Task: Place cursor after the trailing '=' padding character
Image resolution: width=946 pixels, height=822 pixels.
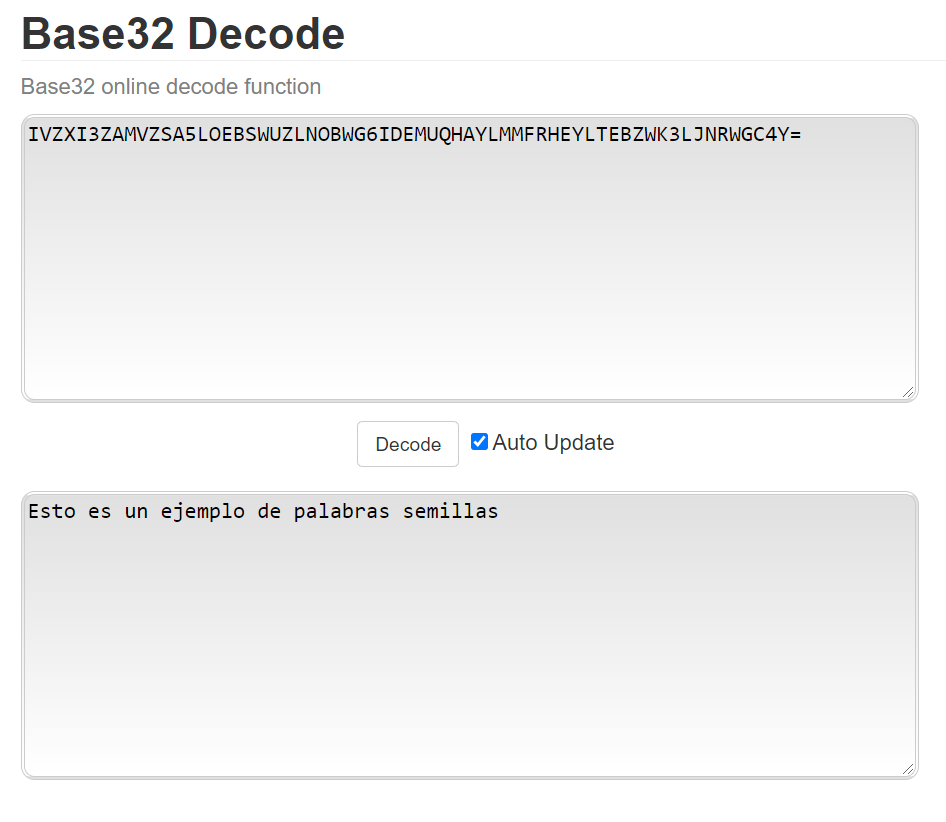Action: click(802, 135)
